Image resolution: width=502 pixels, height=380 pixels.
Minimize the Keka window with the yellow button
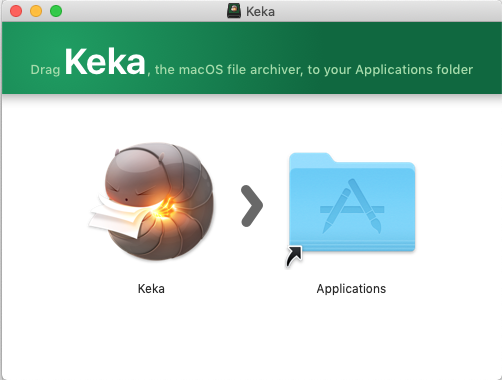tap(36, 11)
